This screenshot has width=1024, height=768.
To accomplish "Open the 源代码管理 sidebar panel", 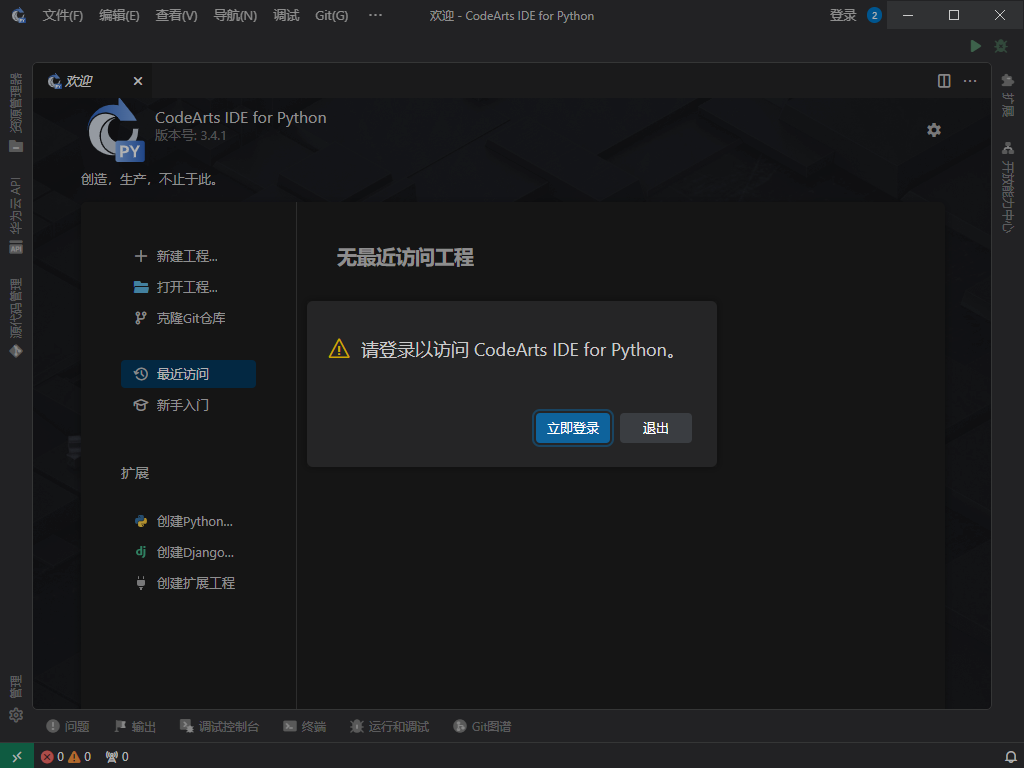I will [16, 318].
